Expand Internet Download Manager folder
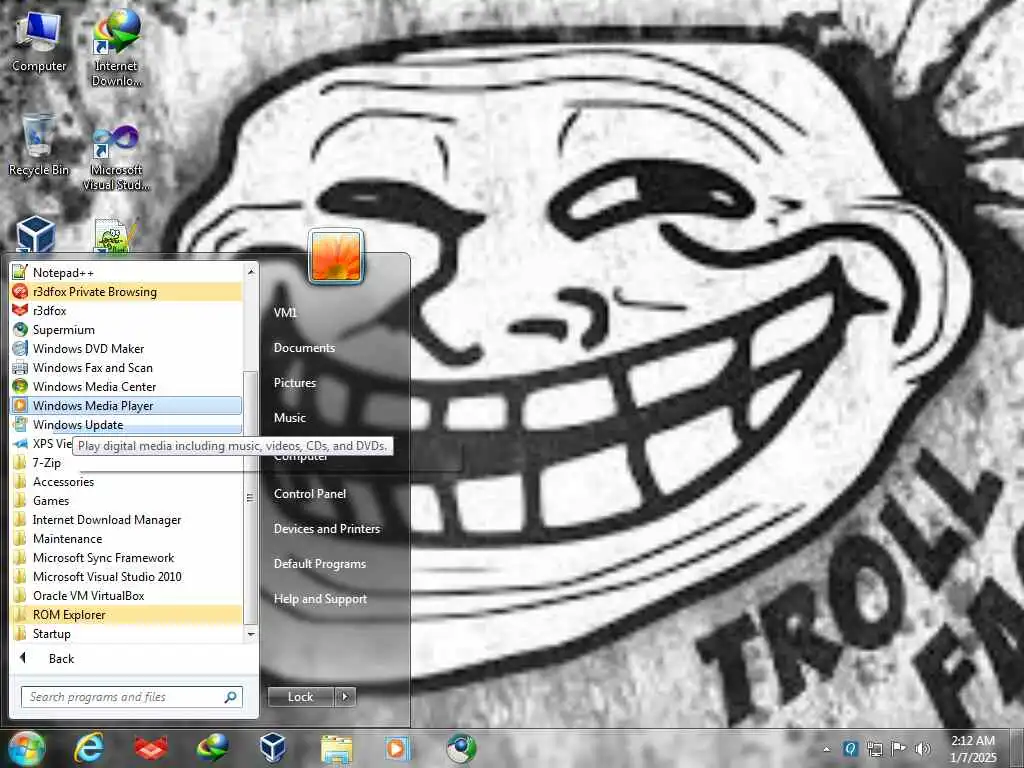The width and height of the screenshot is (1024, 768). (126, 520)
